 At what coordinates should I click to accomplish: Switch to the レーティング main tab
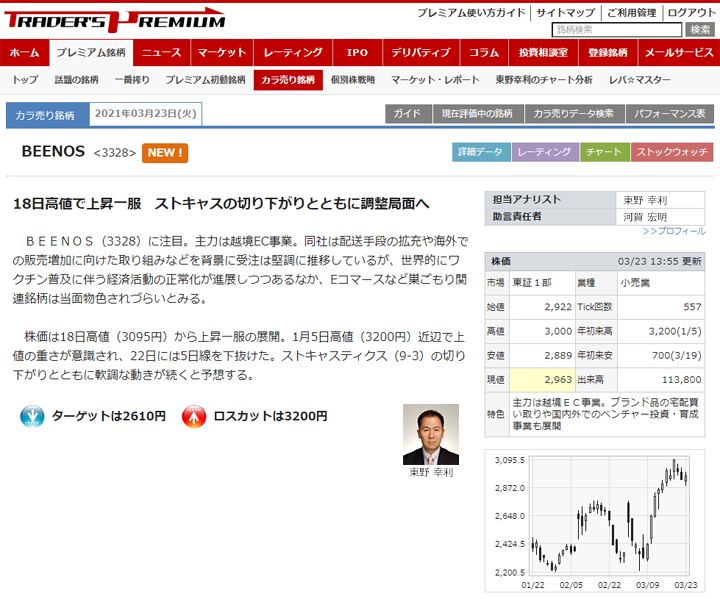tap(293, 53)
